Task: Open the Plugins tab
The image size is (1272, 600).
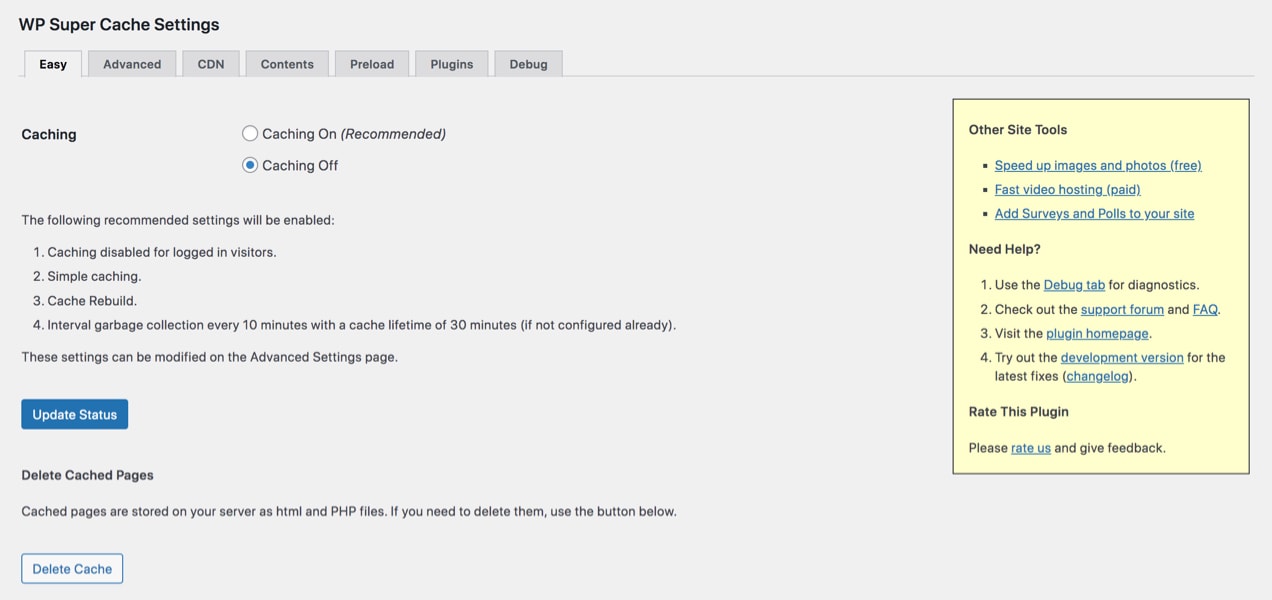Action: point(452,64)
